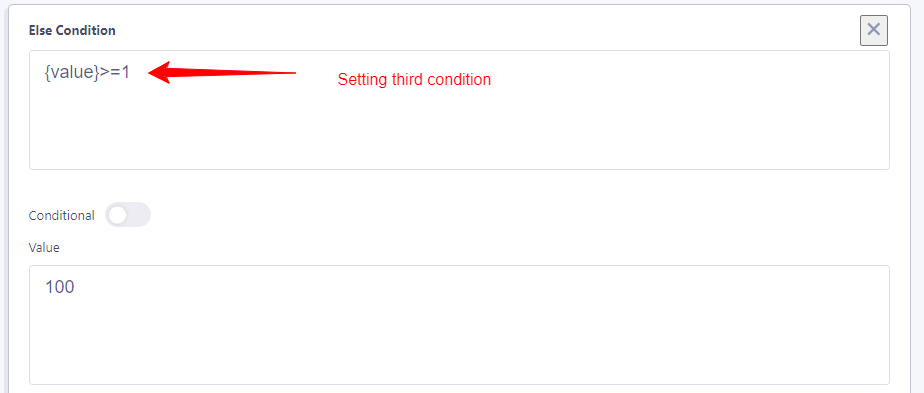
Task: Close the Else Condition panel with X
Action: [x=873, y=30]
